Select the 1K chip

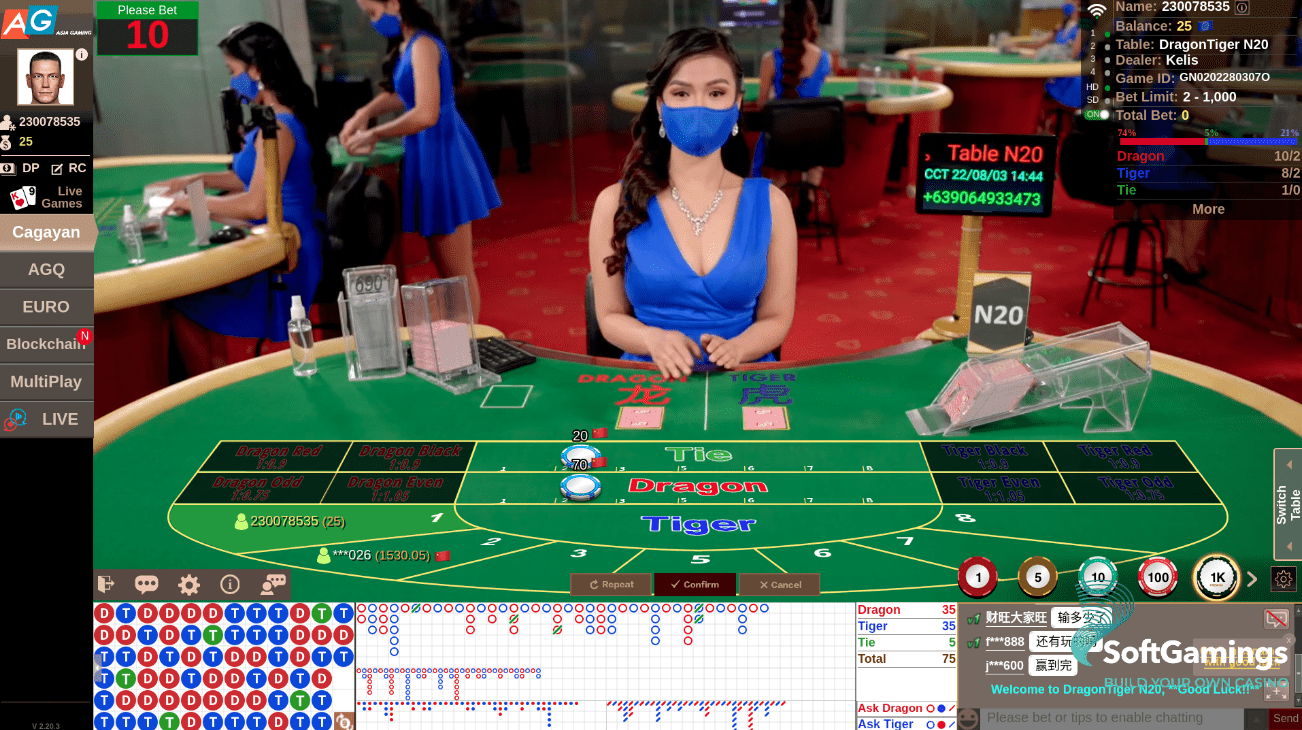[1217, 577]
